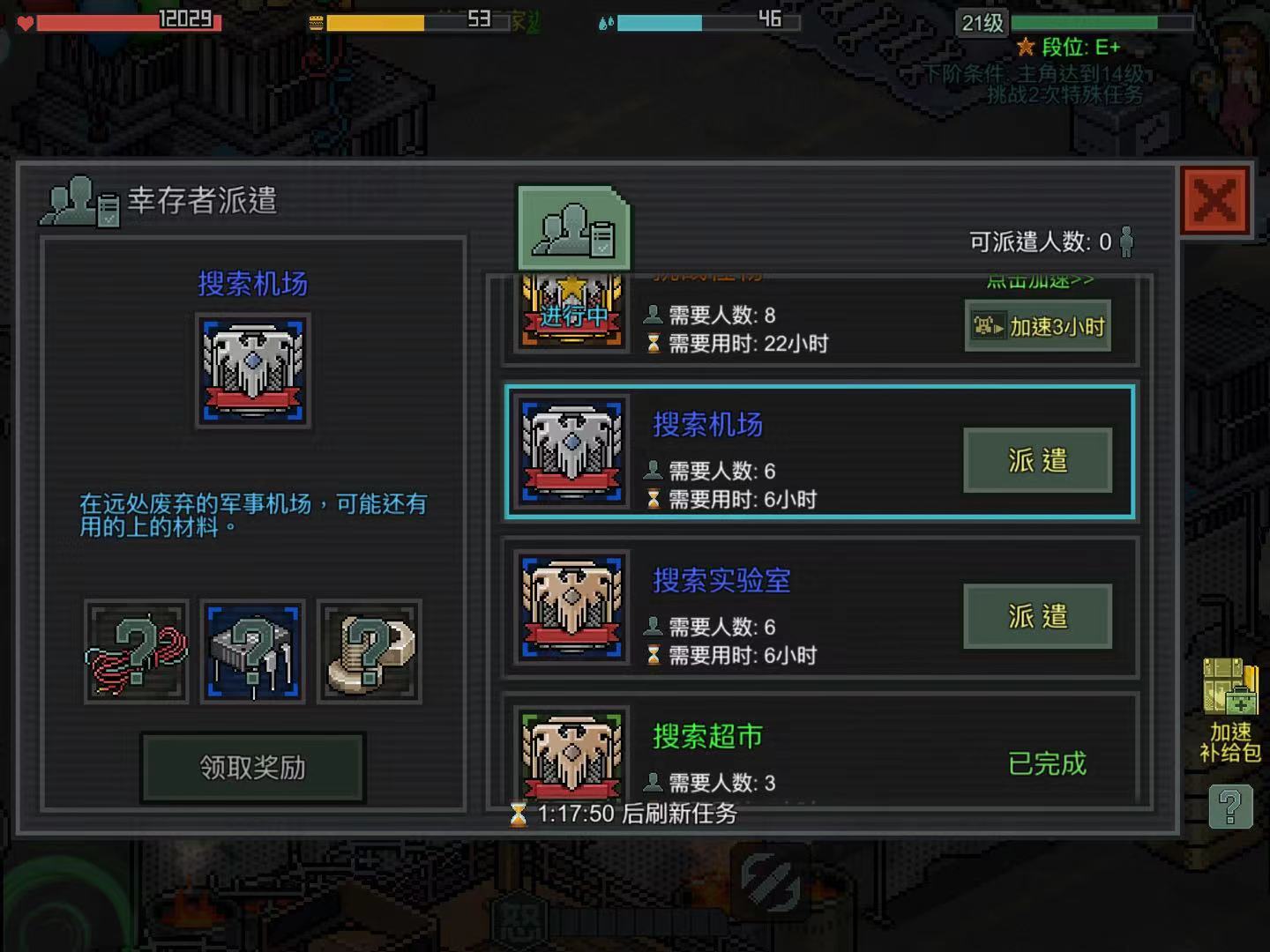Dispatch survivors to 搜索机场
The width and height of the screenshot is (1270, 952).
pyautogui.click(x=1038, y=460)
